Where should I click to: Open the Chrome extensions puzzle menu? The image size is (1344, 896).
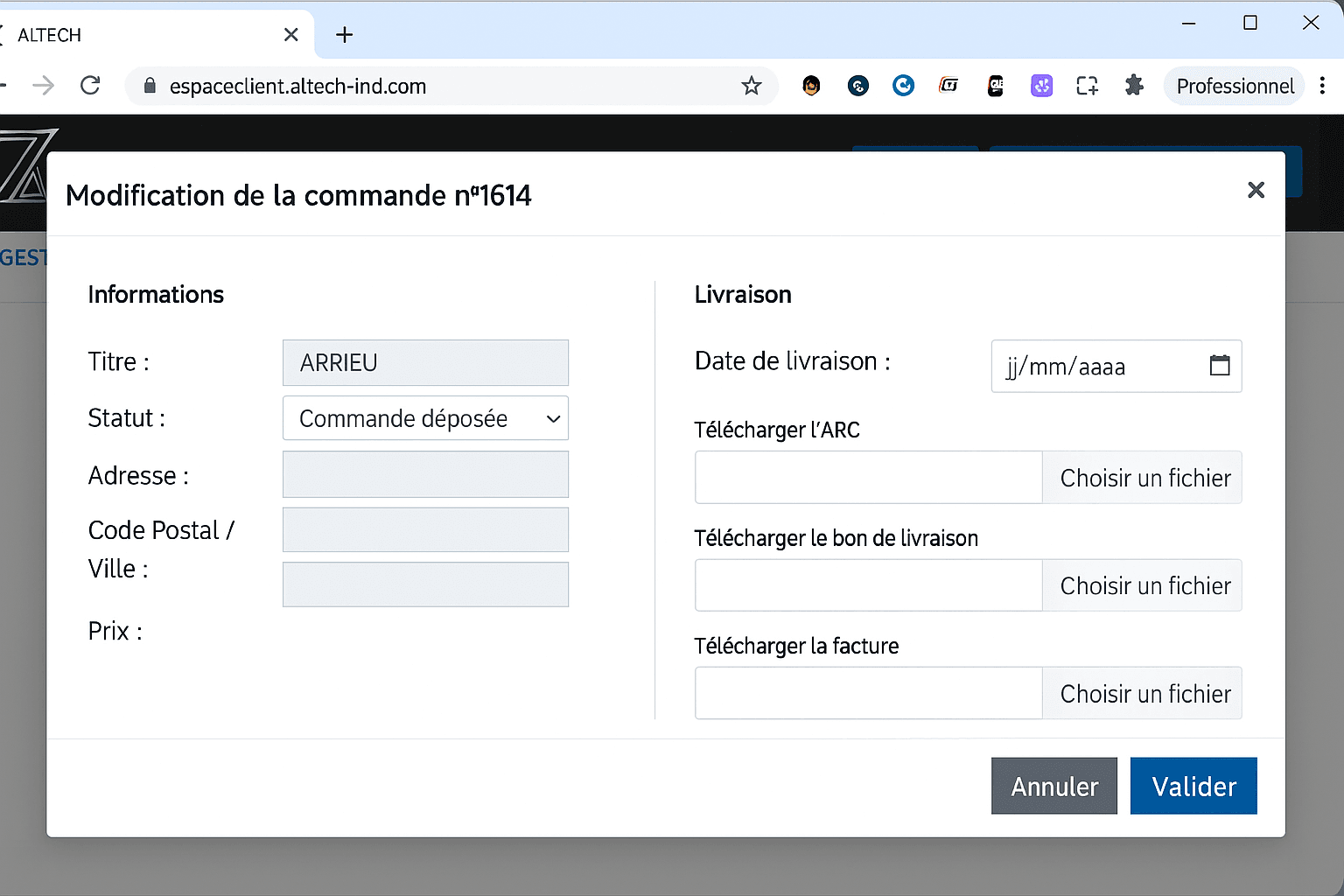pyautogui.click(x=1134, y=86)
